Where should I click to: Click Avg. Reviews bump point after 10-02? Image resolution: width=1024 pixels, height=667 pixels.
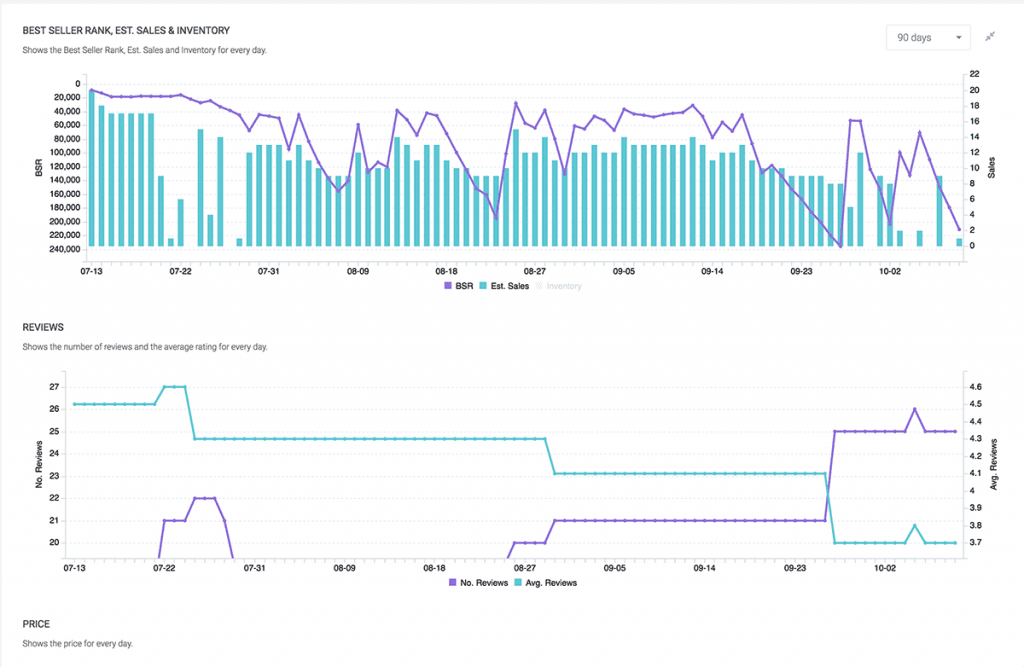pyautogui.click(x=914, y=525)
